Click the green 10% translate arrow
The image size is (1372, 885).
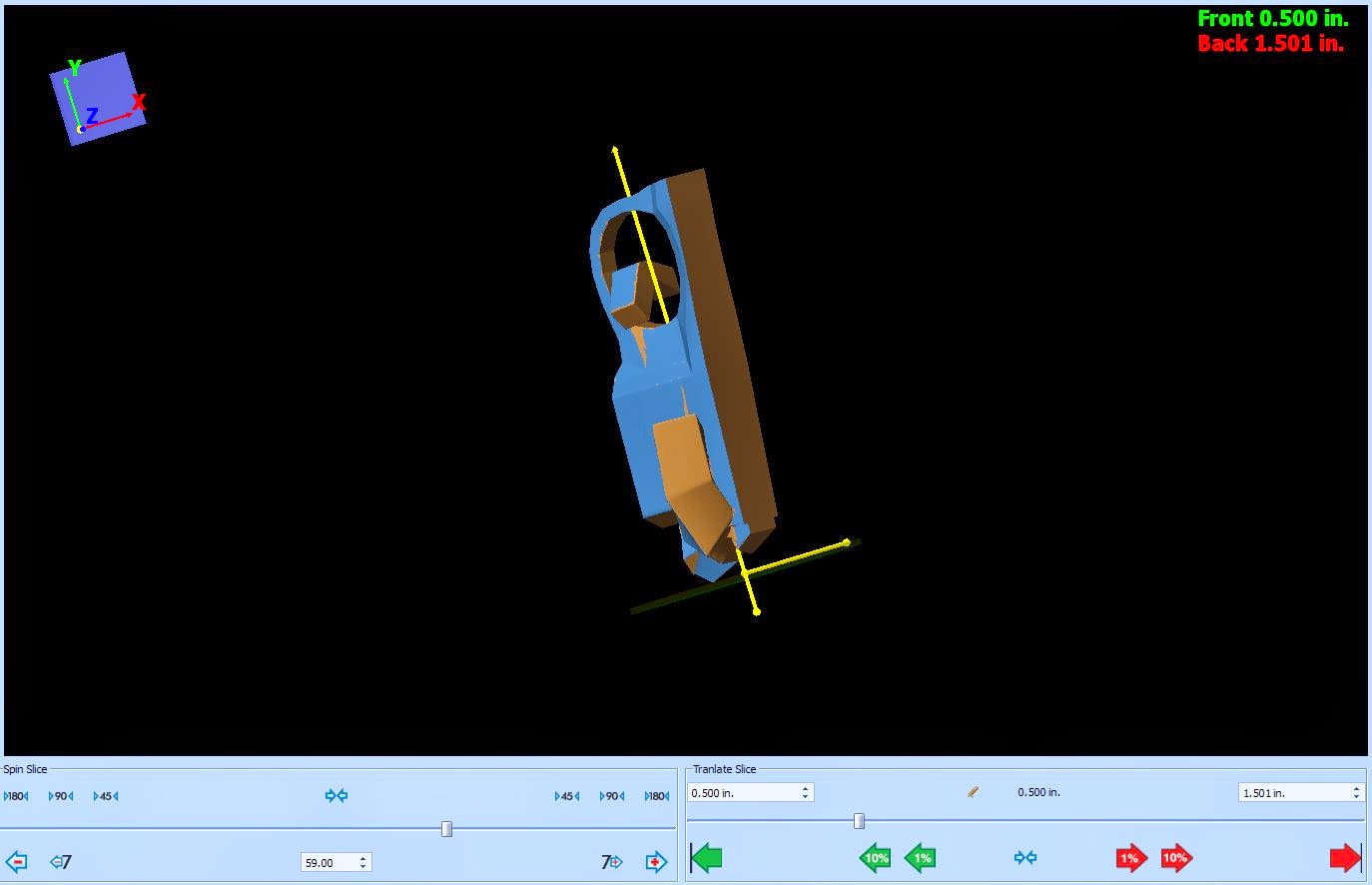pos(875,857)
